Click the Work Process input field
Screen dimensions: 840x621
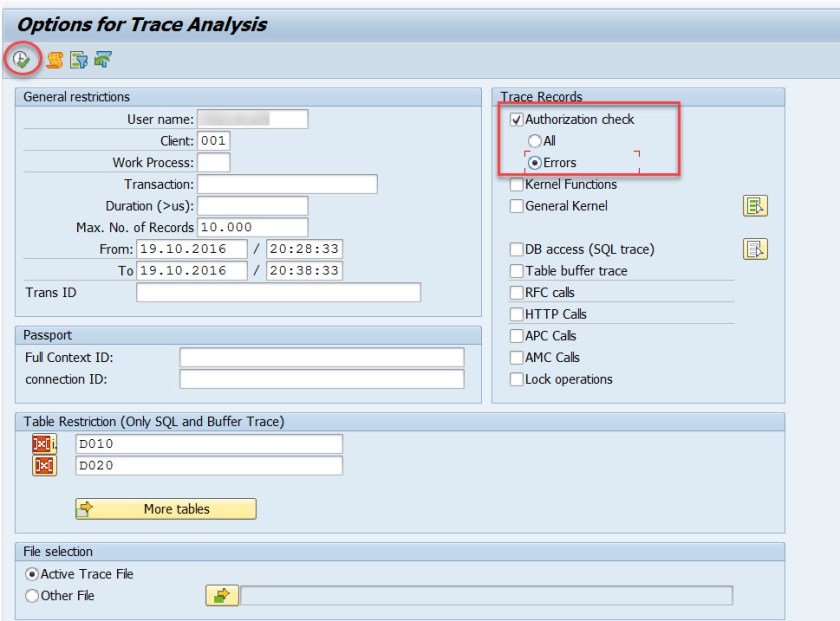tap(213, 162)
